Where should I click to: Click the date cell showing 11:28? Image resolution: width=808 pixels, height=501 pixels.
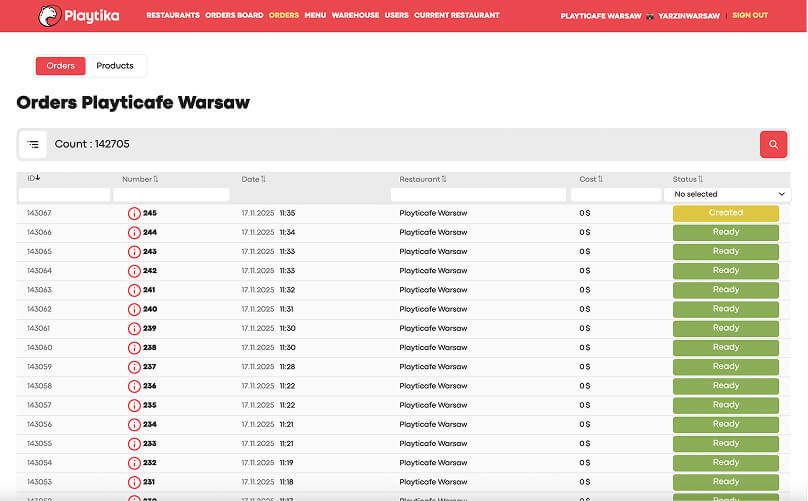tap(268, 367)
